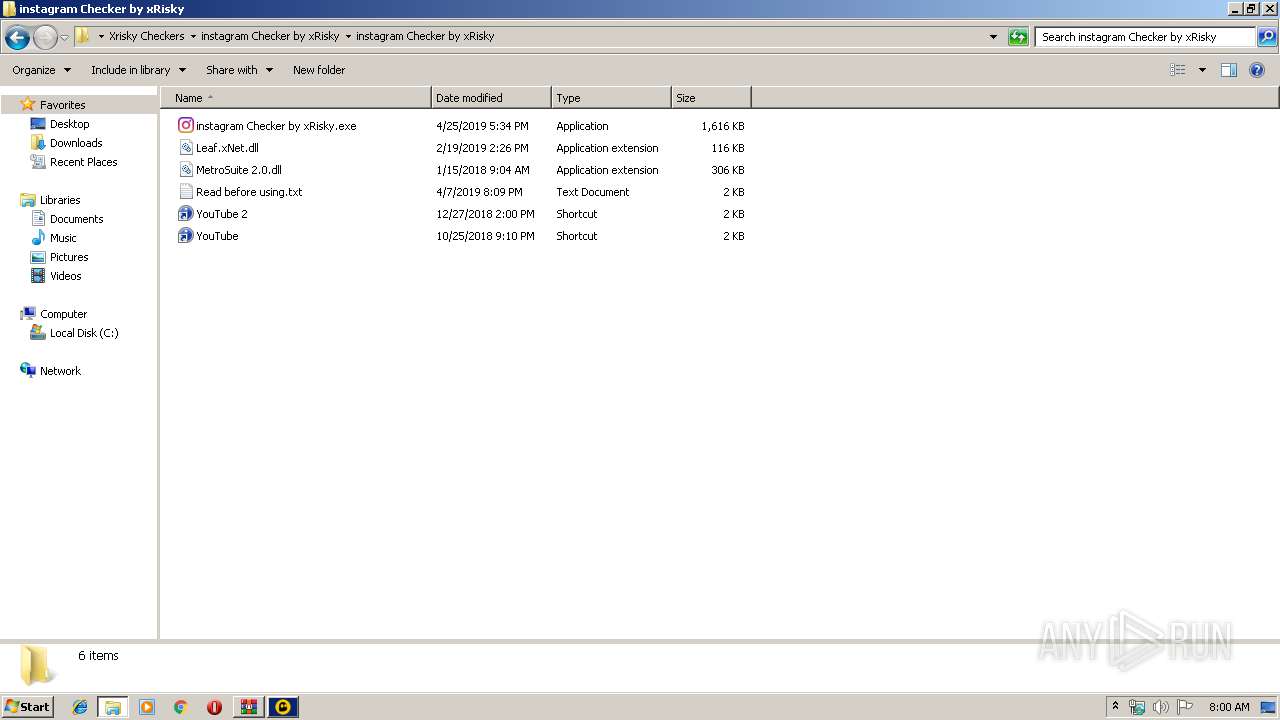The width and height of the screenshot is (1280, 720).
Task: Sort by Date modified column header
Action: (491, 98)
